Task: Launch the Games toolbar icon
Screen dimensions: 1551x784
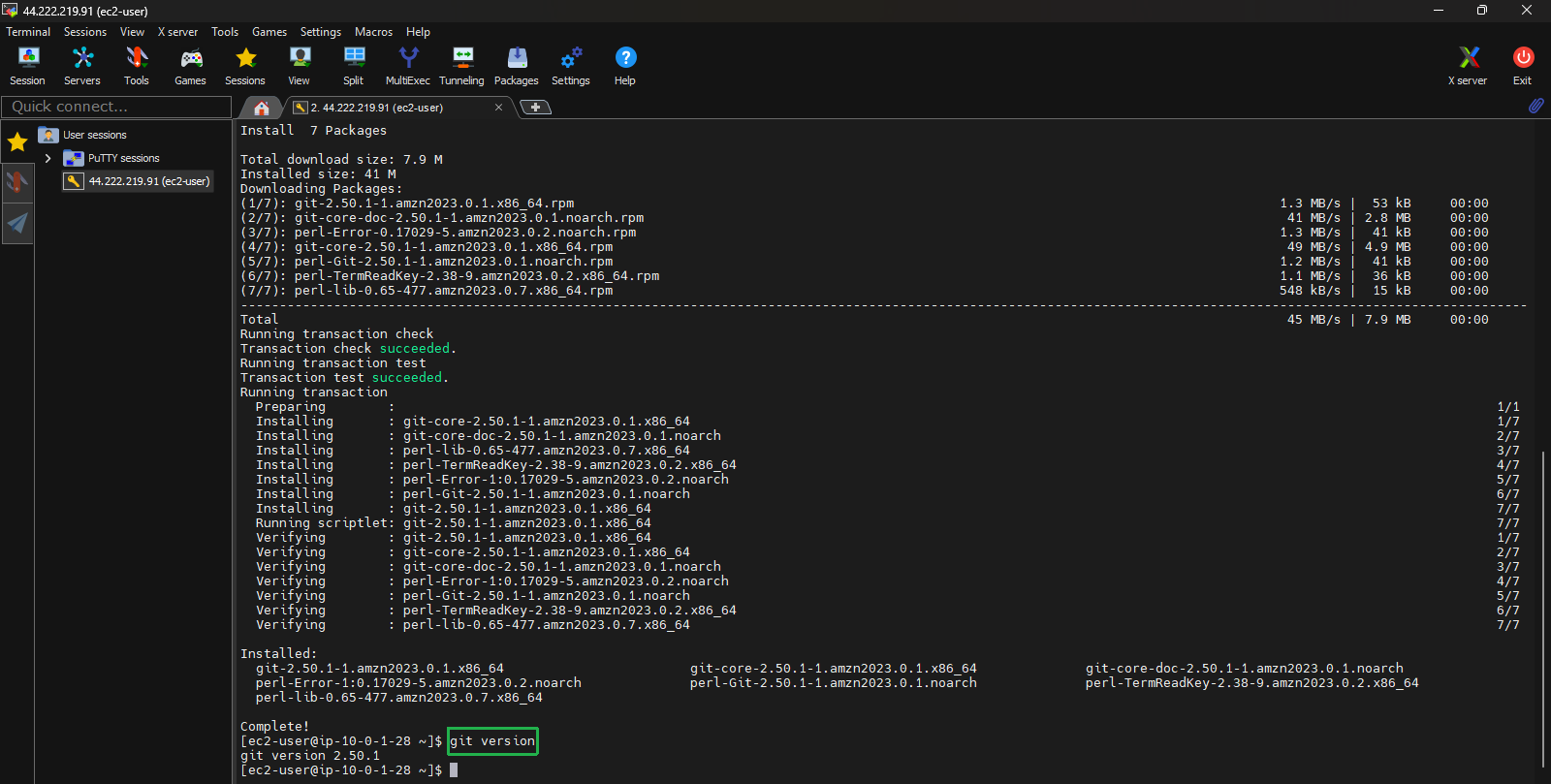Action: pos(191,66)
